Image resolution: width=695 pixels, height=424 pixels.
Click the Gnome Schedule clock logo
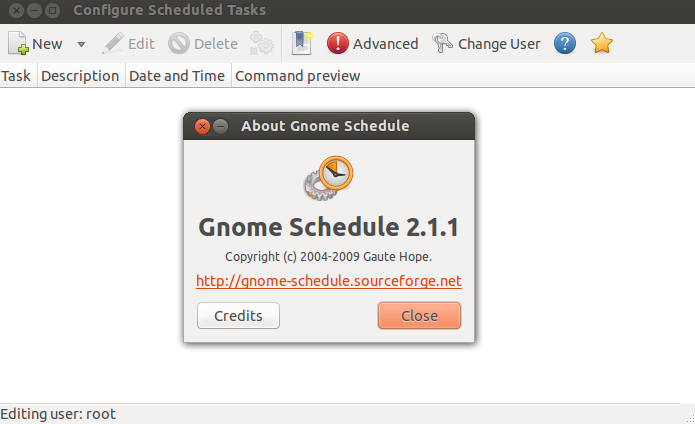click(328, 178)
